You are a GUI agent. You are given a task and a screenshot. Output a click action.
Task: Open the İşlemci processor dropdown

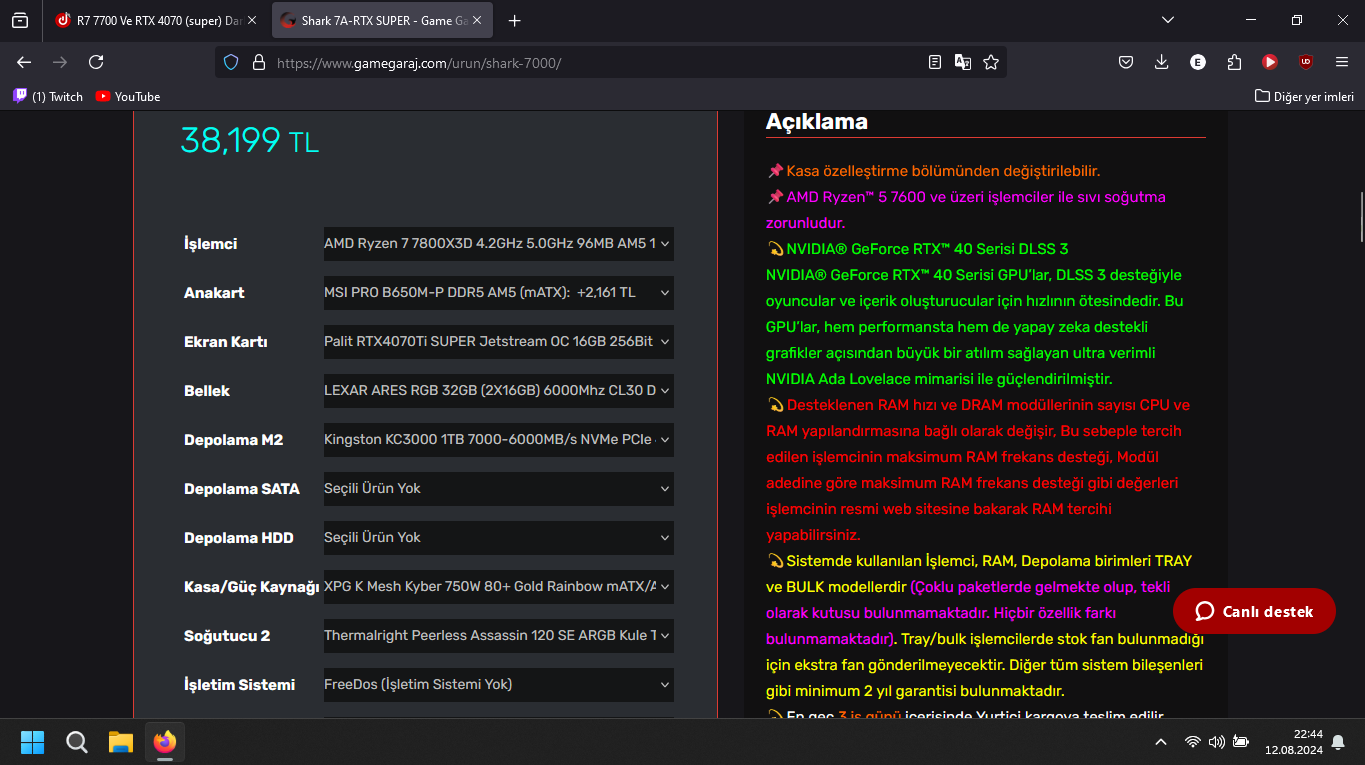[498, 243]
